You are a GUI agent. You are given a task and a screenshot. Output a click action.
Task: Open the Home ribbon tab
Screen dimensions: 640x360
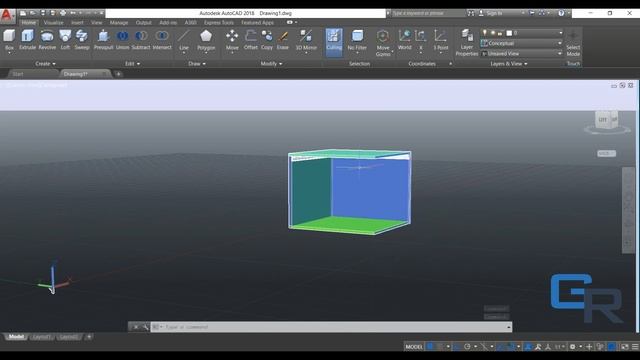(29, 22)
